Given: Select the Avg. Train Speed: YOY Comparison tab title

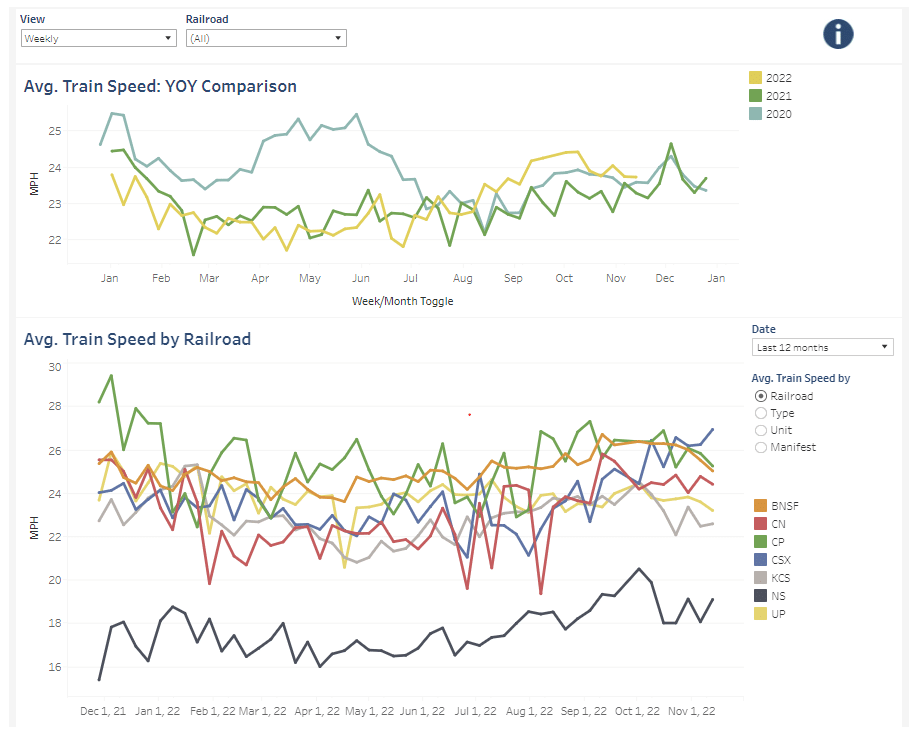Looking at the screenshot, I should tap(160, 86).
